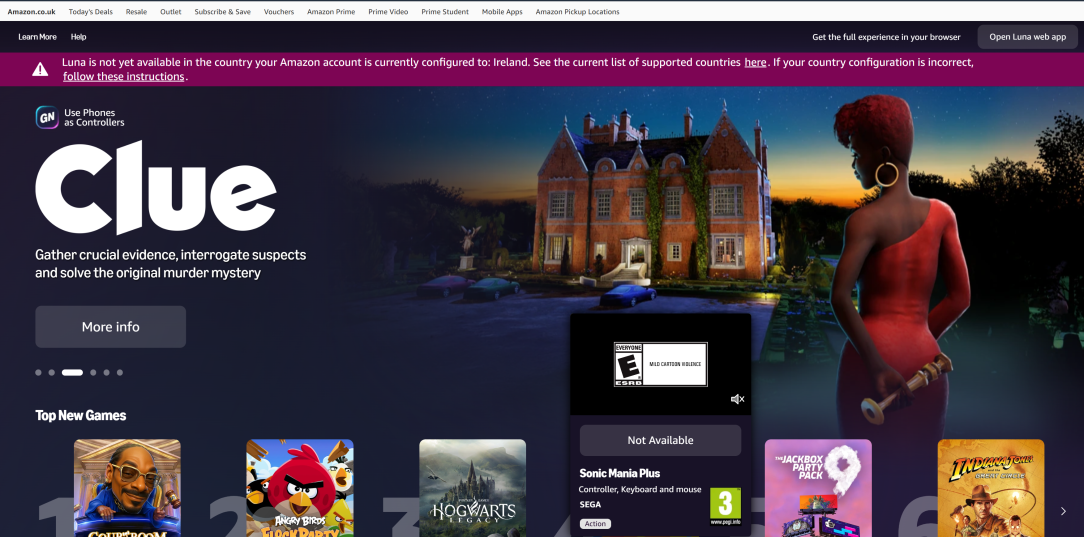Open Indiana Jones Great Circle thumbnail
Viewport: 1084px width, 537px height.
[x=991, y=488]
